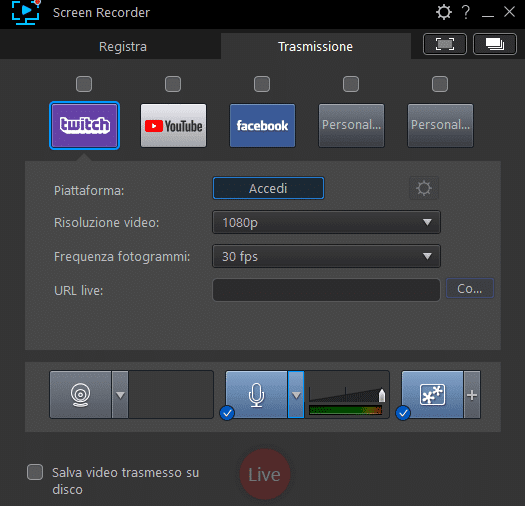This screenshot has width=525, height=506.
Task: Click the webcam preview area
Action: 171,394
